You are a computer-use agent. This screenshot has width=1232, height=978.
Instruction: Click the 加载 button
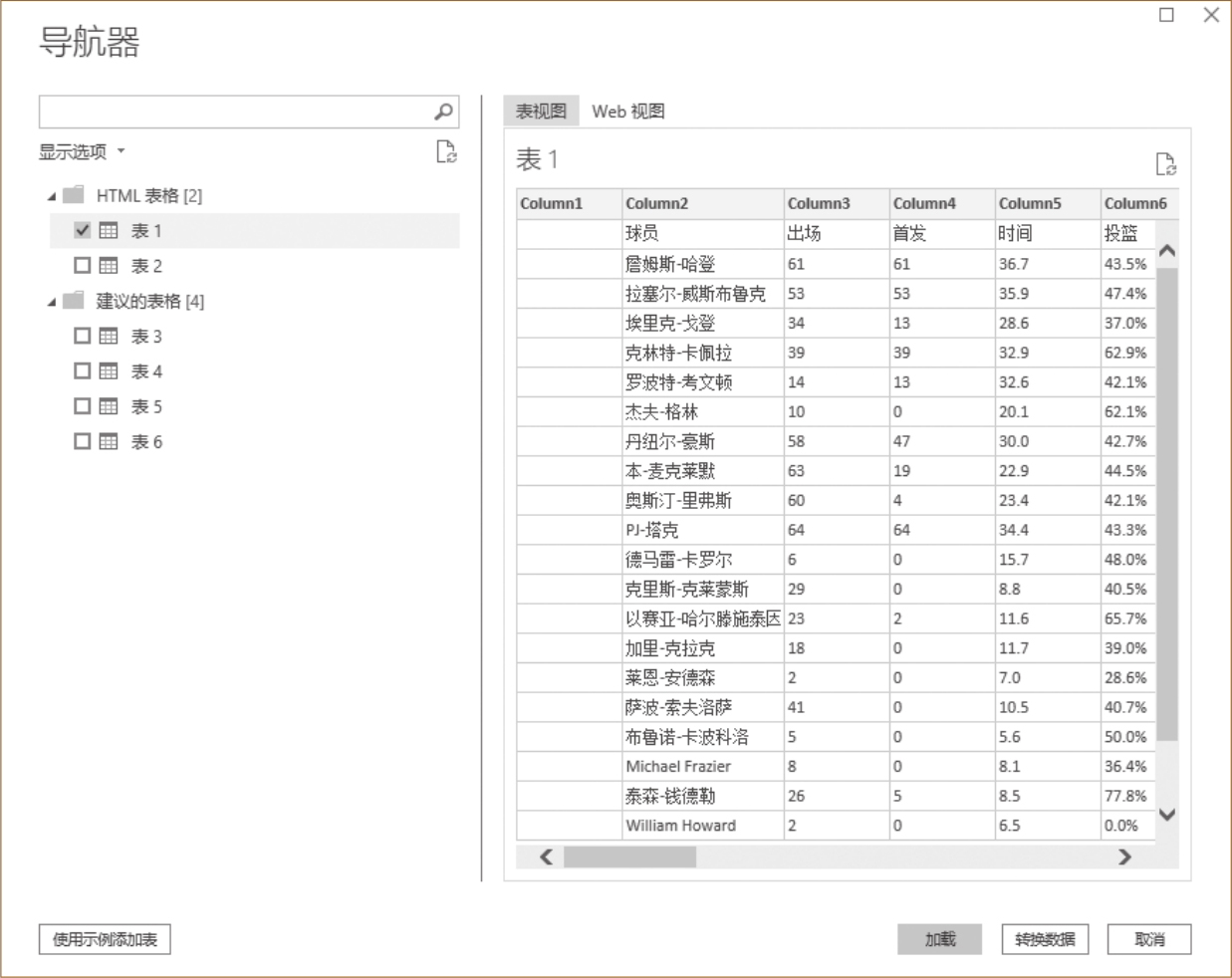[939, 939]
